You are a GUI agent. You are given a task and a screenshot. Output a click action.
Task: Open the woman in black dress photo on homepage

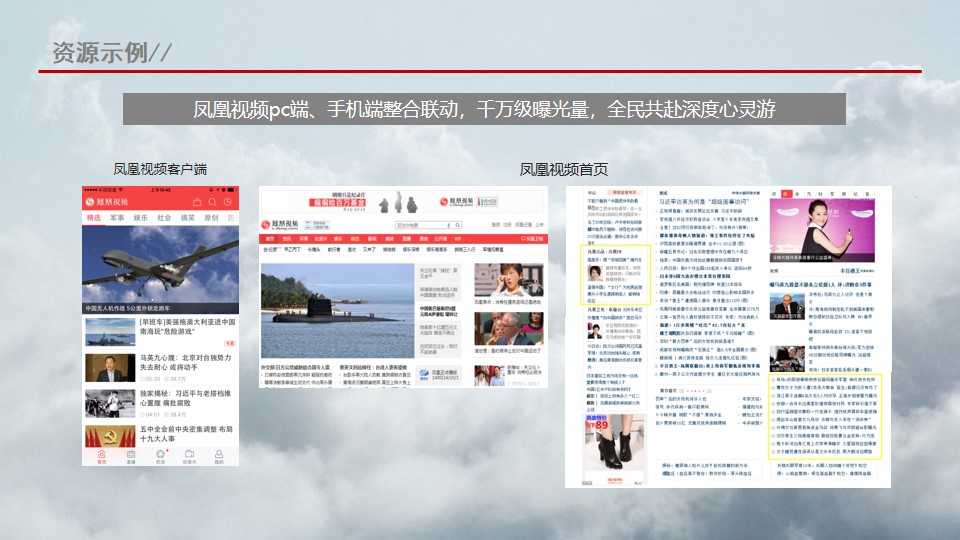[x=822, y=230]
